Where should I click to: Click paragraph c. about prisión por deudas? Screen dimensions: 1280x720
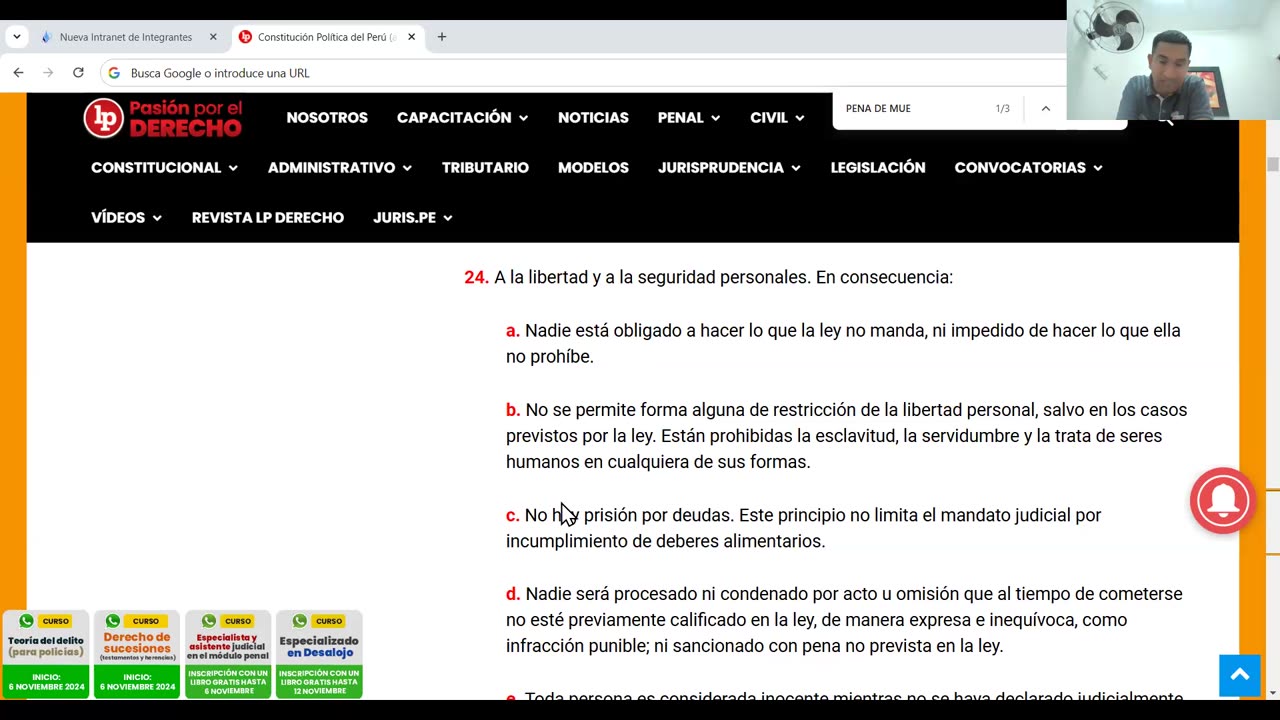point(803,528)
